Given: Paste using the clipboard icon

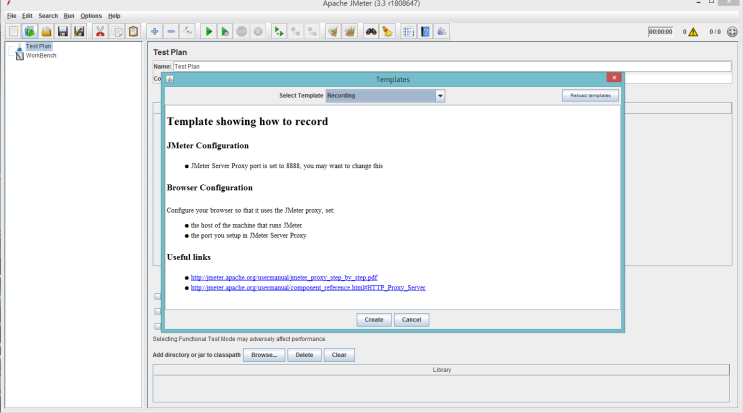Looking at the screenshot, I should 133,32.
